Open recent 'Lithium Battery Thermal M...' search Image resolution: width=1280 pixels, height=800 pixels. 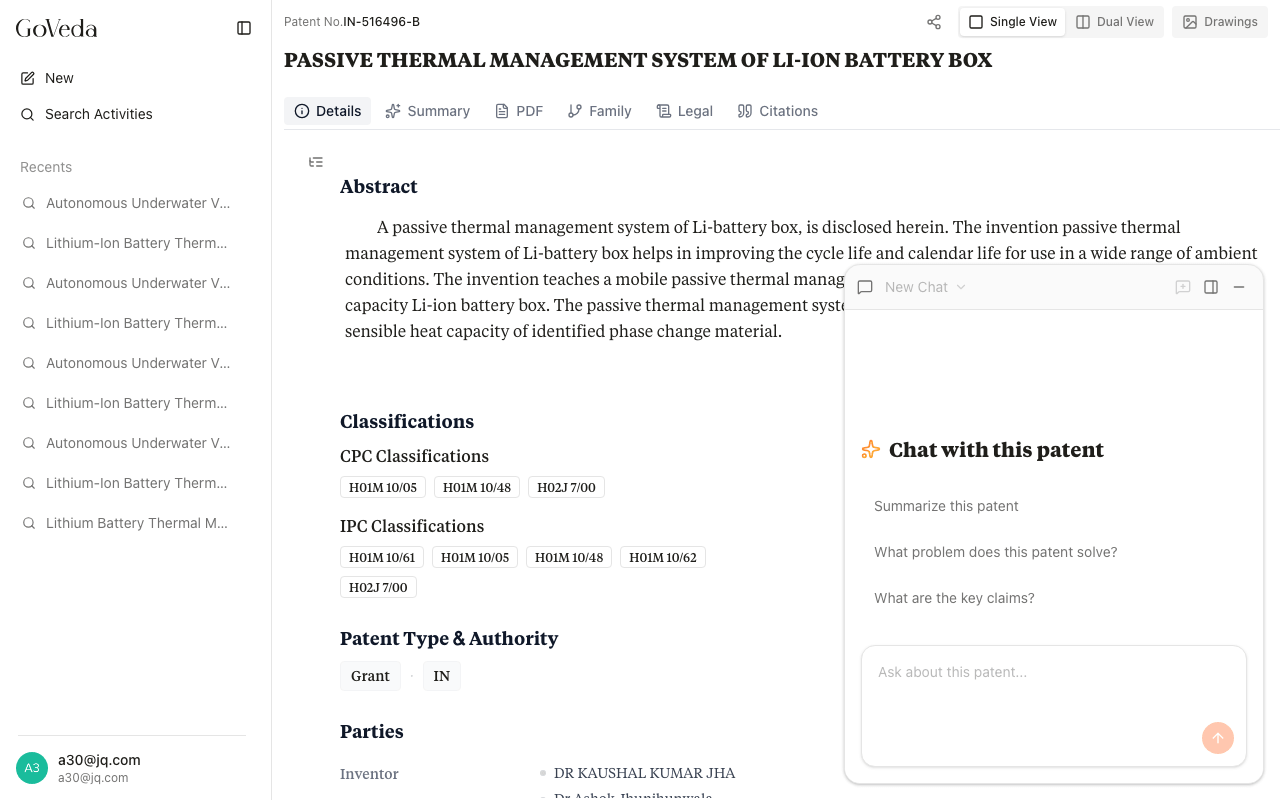tap(136, 523)
